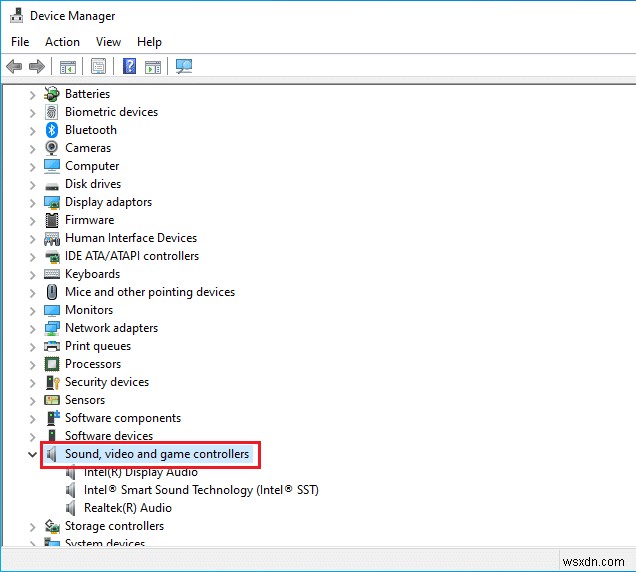Expand the Processors node

click(x=32, y=365)
